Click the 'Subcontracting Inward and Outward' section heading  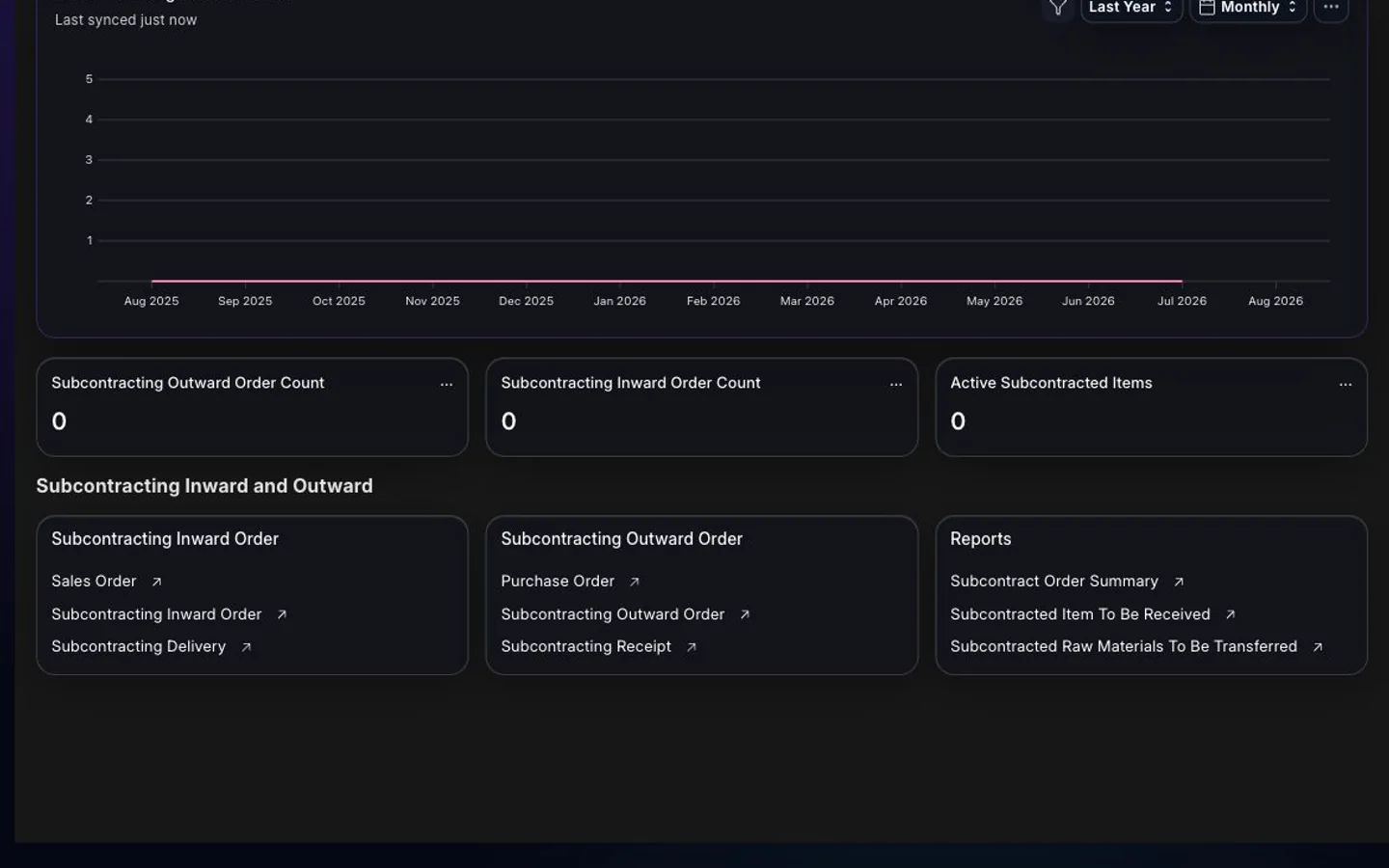(x=204, y=486)
